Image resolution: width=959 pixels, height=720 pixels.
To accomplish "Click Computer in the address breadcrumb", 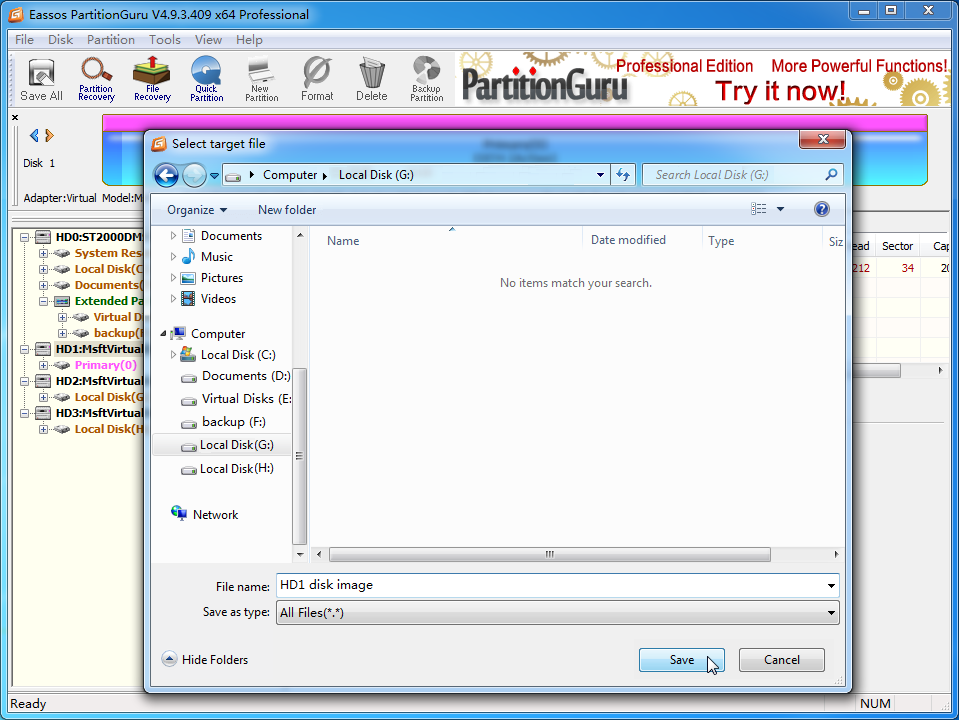I will point(290,175).
